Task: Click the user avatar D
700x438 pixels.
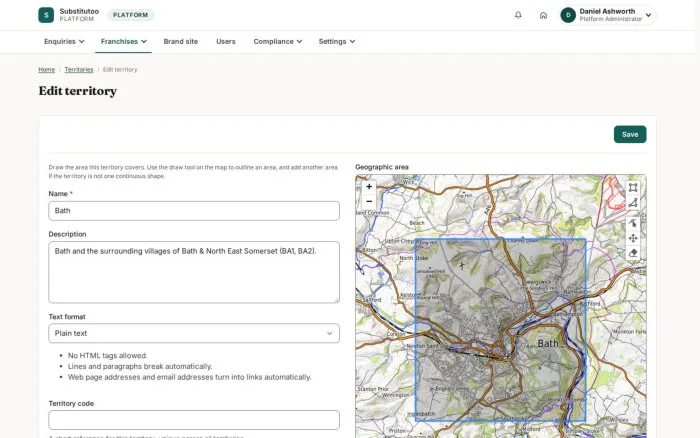Action: [568, 15]
